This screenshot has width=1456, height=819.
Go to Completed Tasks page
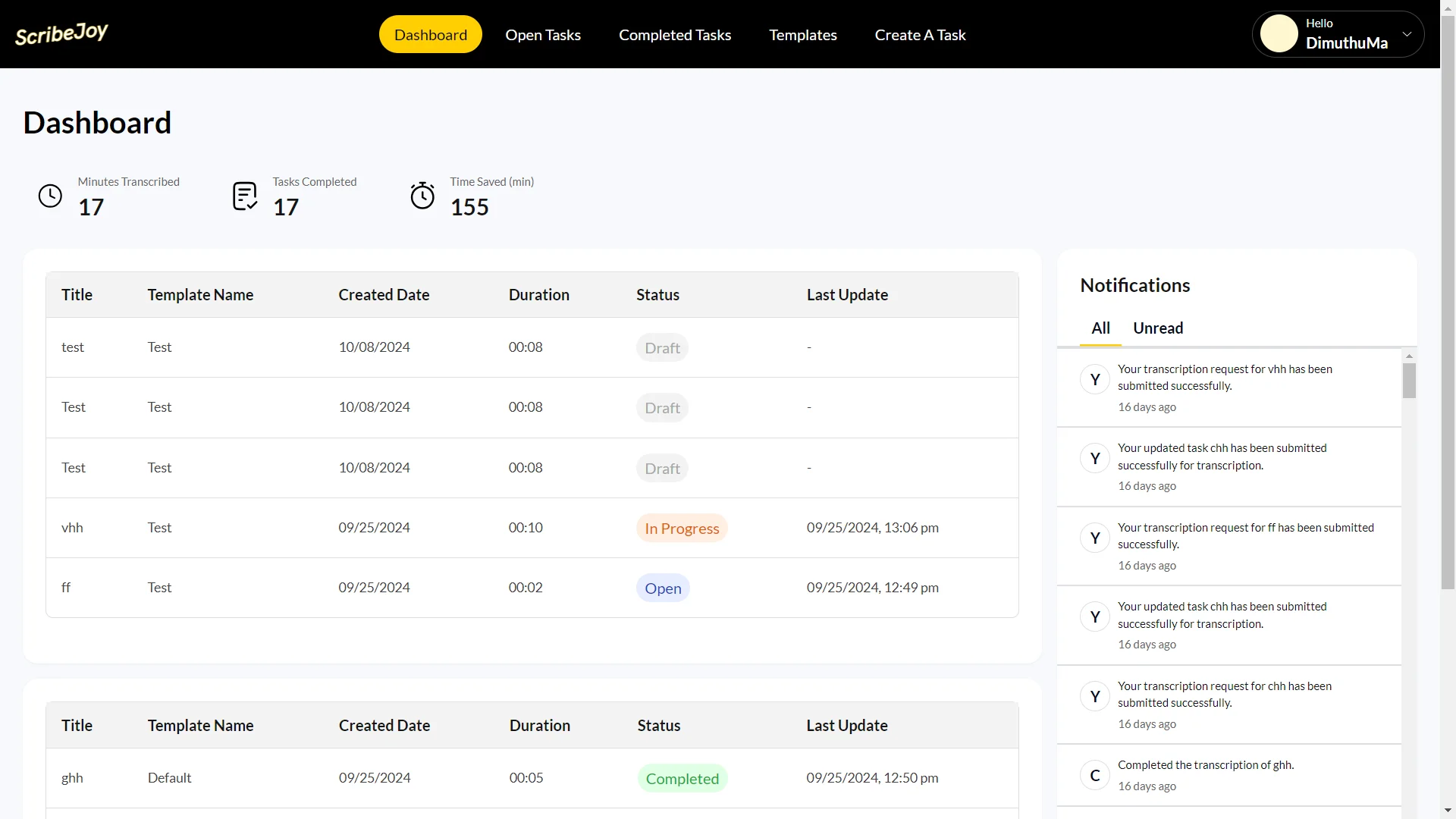[x=674, y=35]
